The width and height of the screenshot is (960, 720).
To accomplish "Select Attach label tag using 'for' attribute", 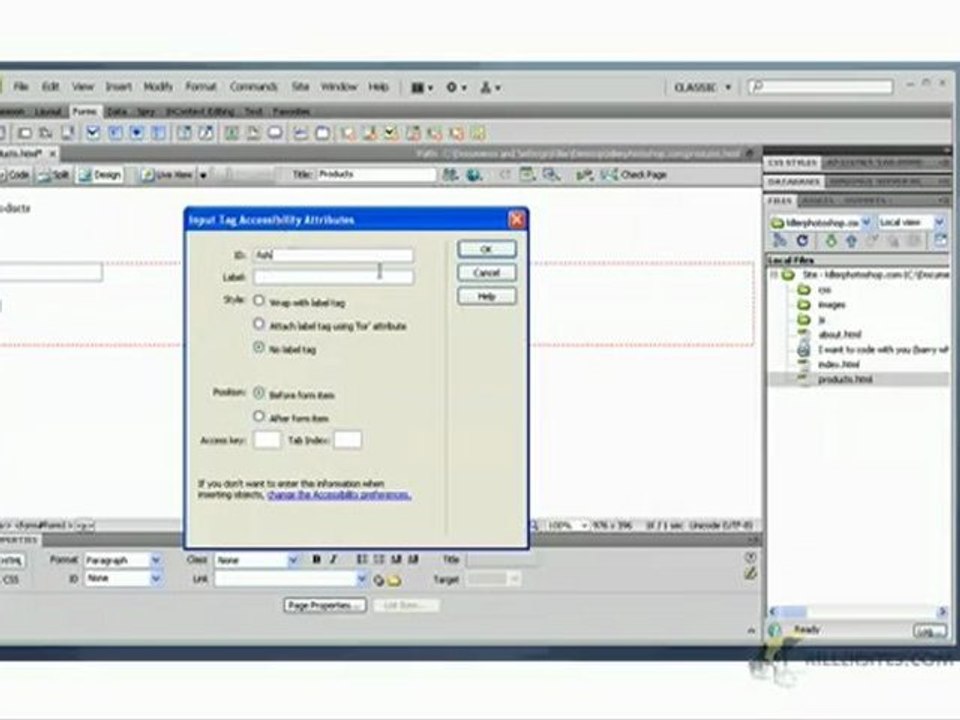I will 259,324.
